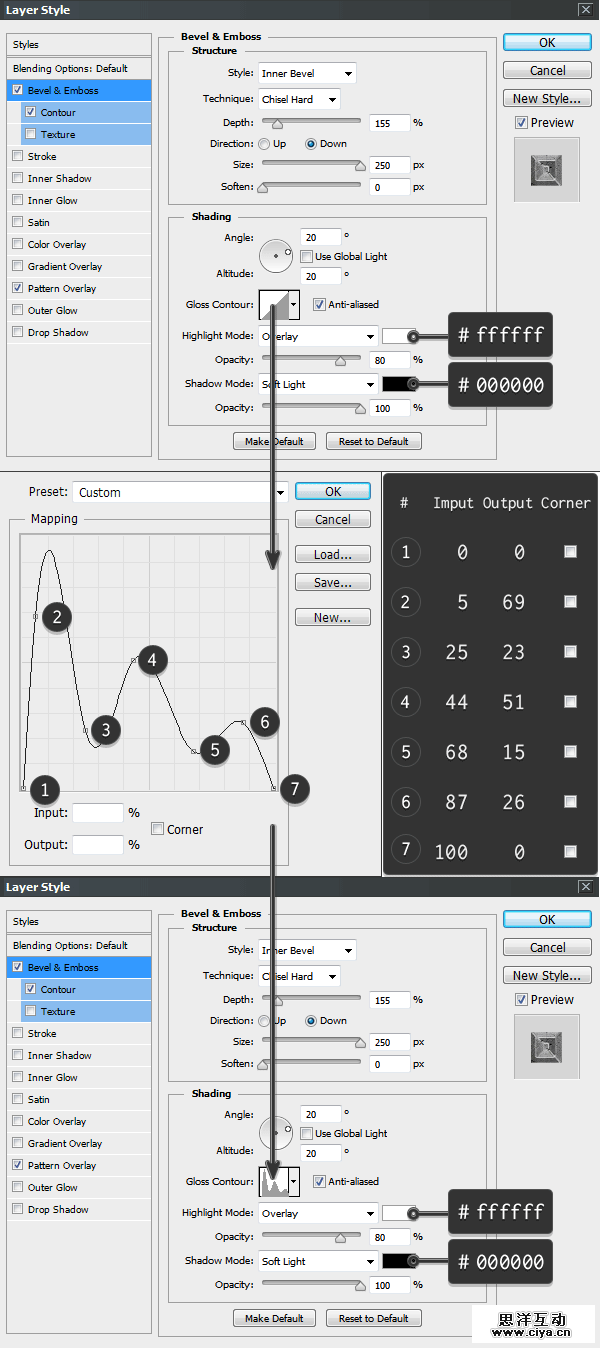The width and height of the screenshot is (600, 1348).
Task: Click the black Shadow Mode color swatch in upper dialog
Action: pos(395,384)
